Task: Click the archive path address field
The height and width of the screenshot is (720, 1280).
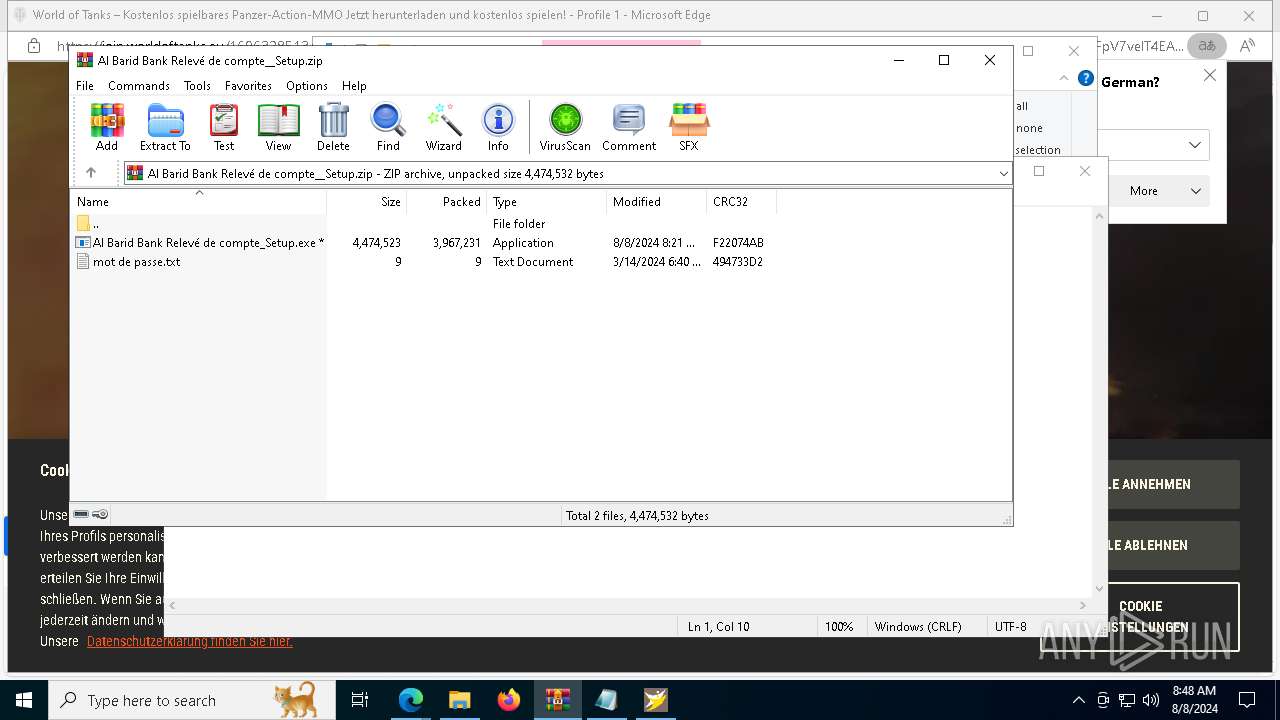Action: (567, 174)
